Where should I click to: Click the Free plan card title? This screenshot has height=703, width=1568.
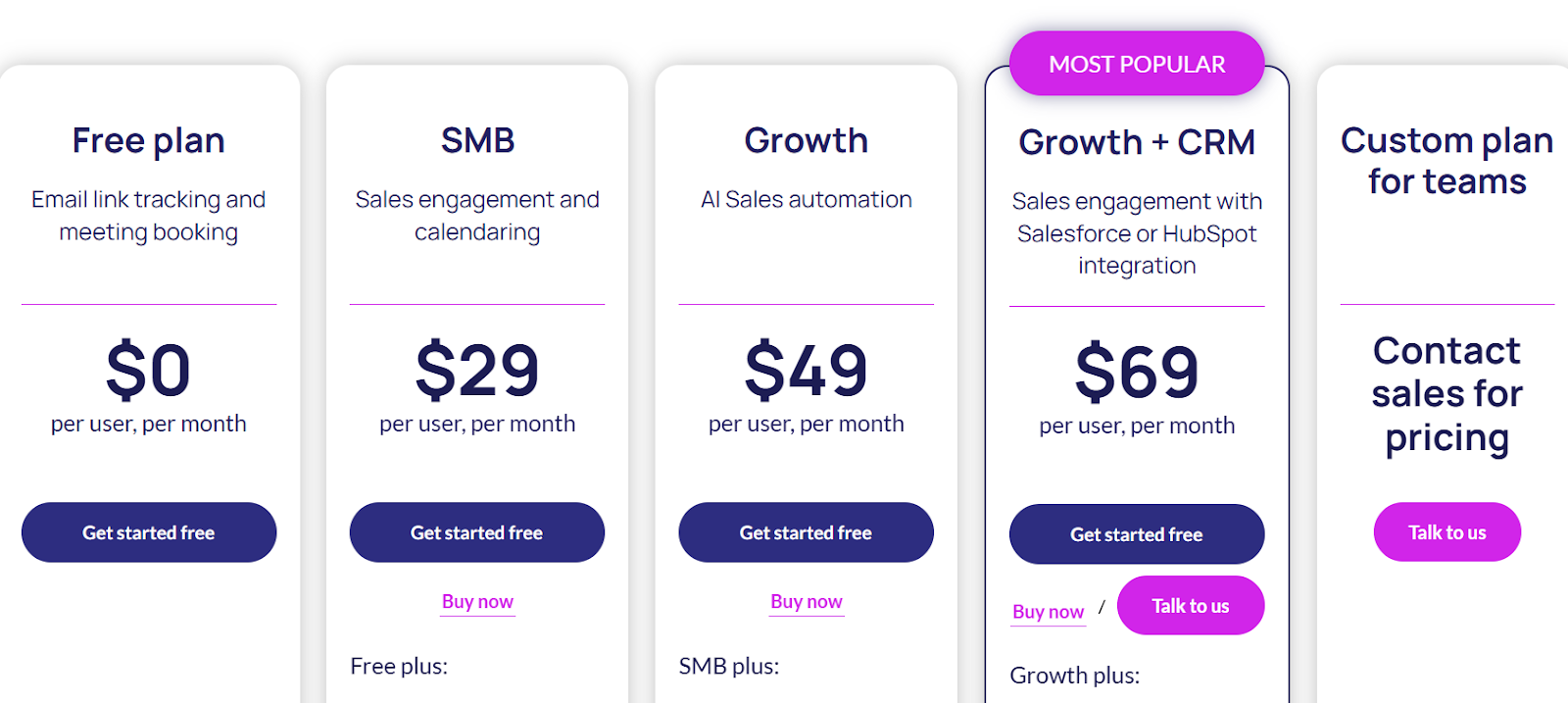tap(148, 140)
